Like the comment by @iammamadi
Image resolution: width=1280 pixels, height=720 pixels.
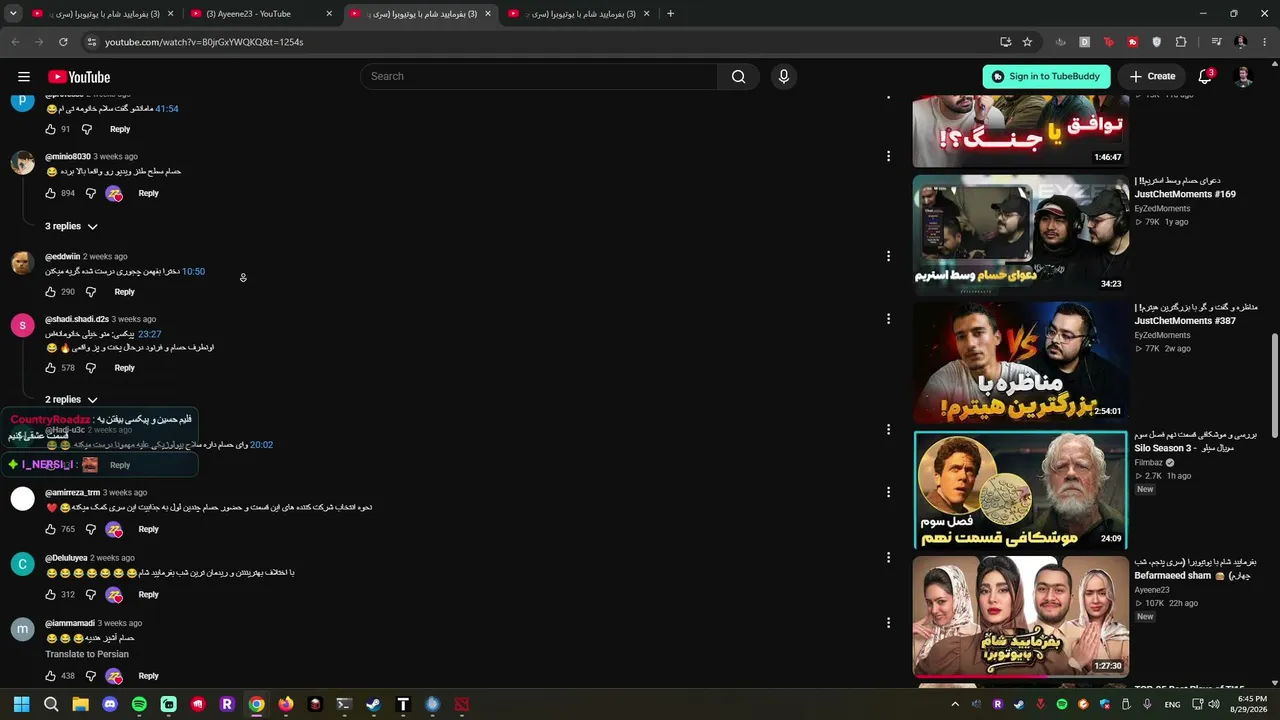tap(51, 676)
